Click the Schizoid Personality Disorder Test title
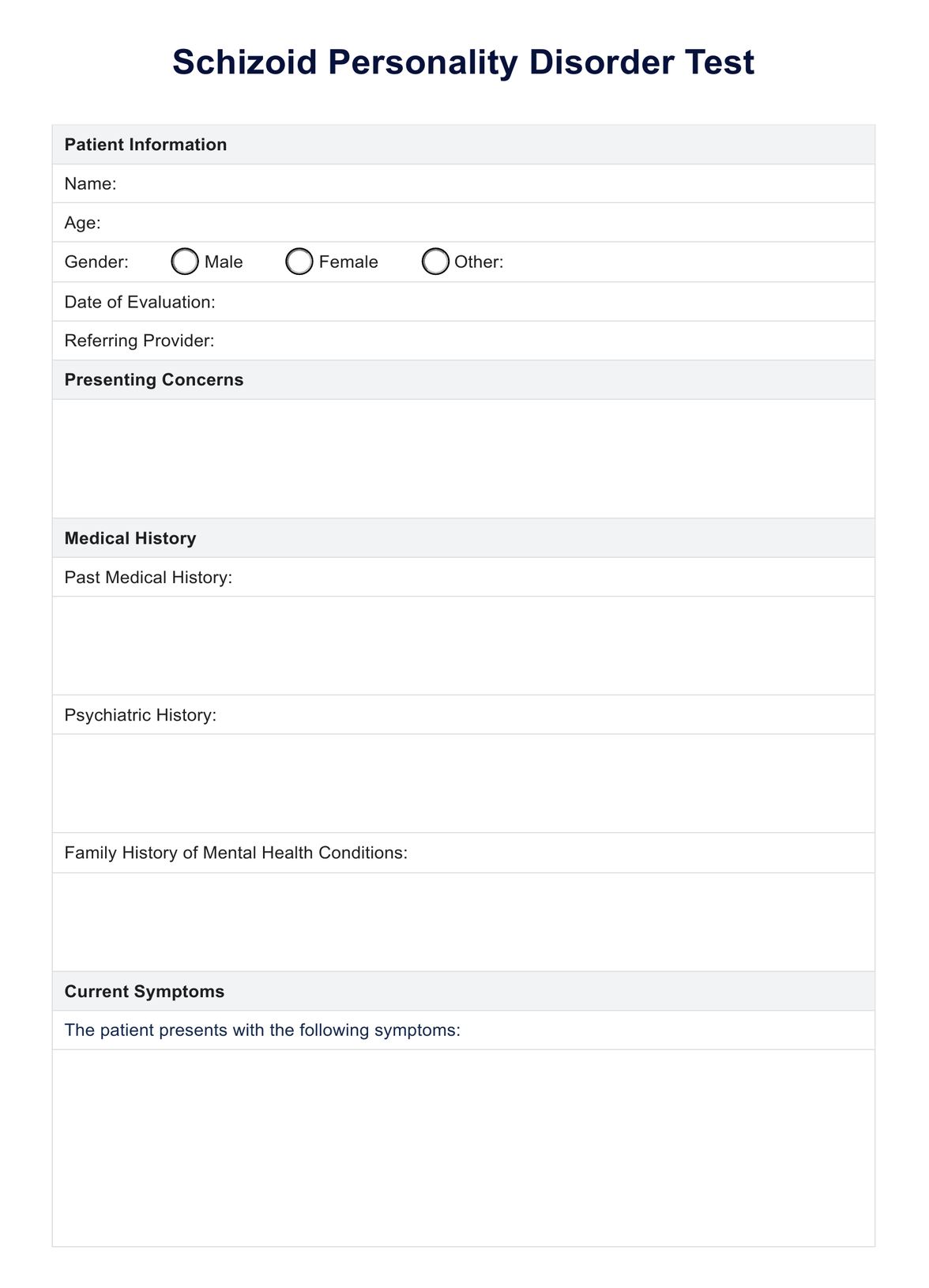The height and width of the screenshot is (1288, 929). pyautogui.click(x=464, y=62)
